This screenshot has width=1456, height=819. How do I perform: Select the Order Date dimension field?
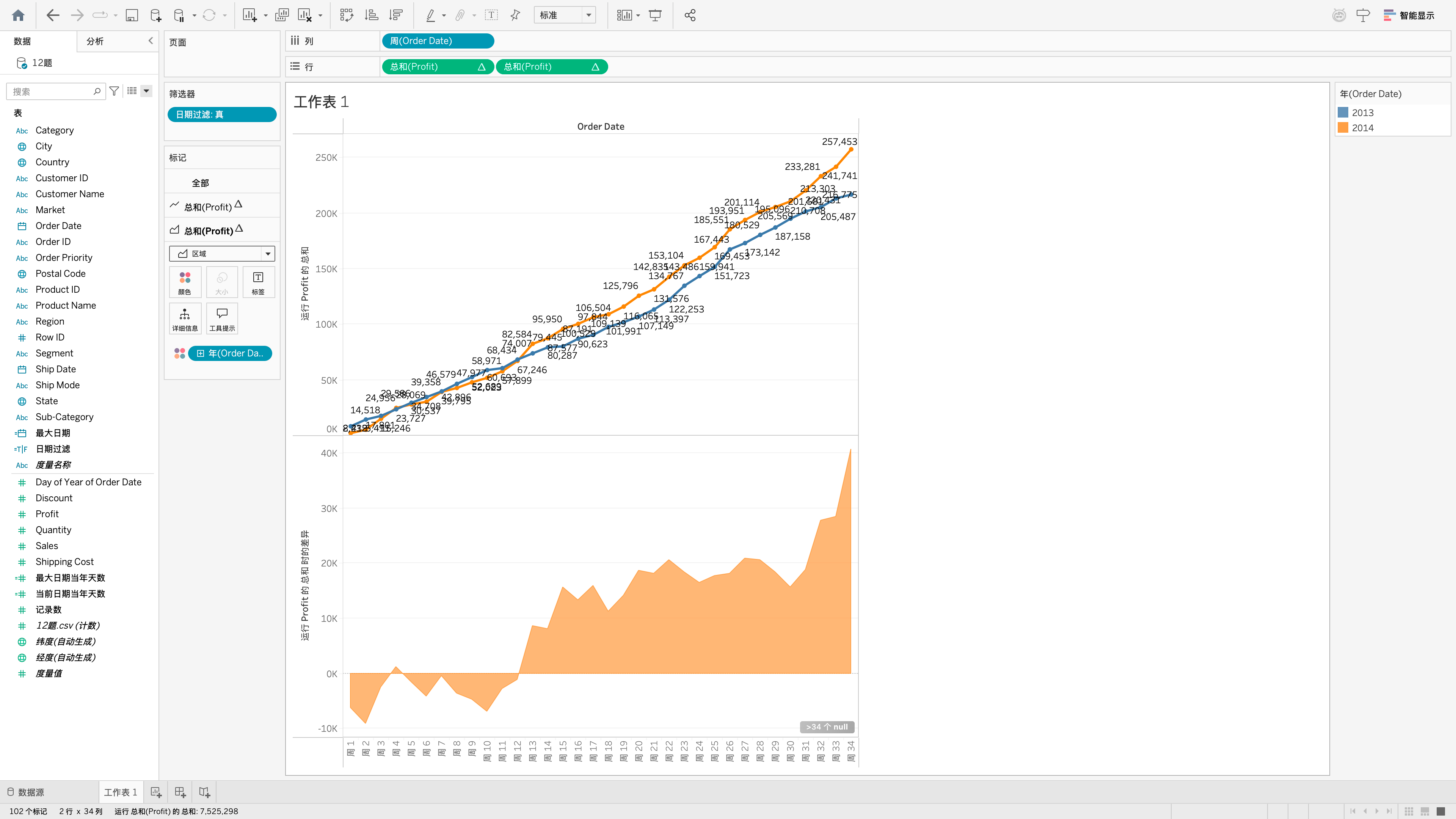[58, 226]
